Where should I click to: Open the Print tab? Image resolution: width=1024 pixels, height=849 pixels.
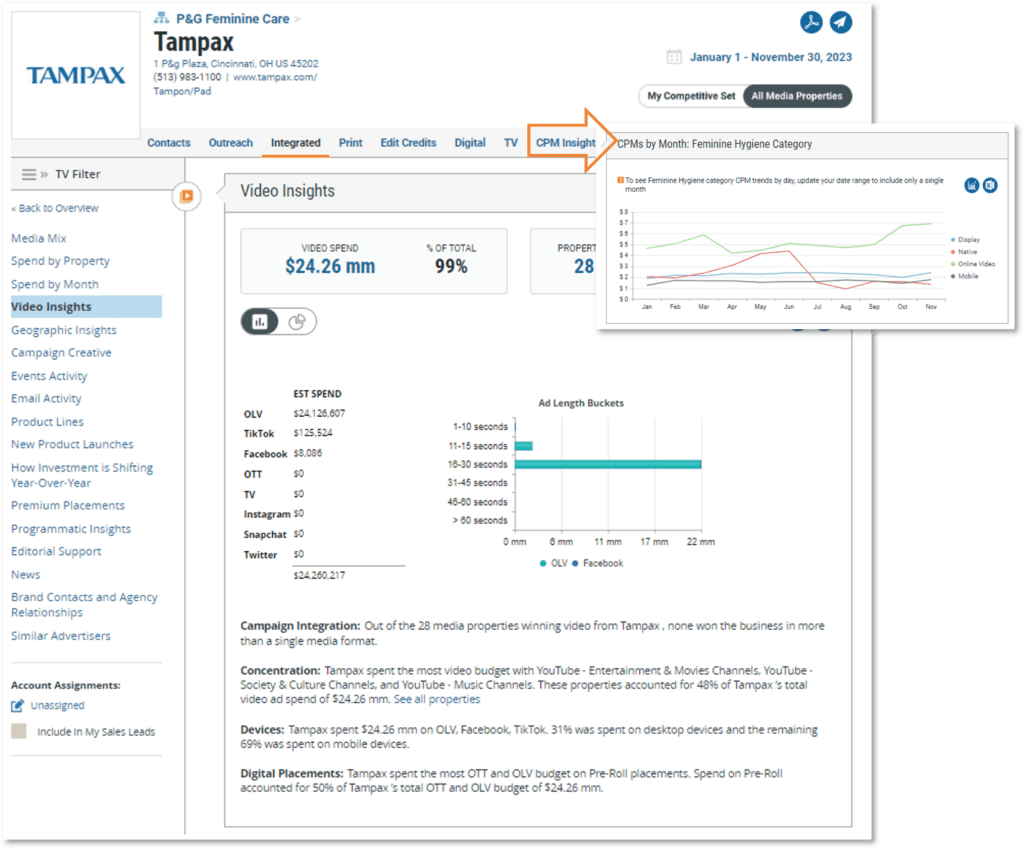coord(351,142)
